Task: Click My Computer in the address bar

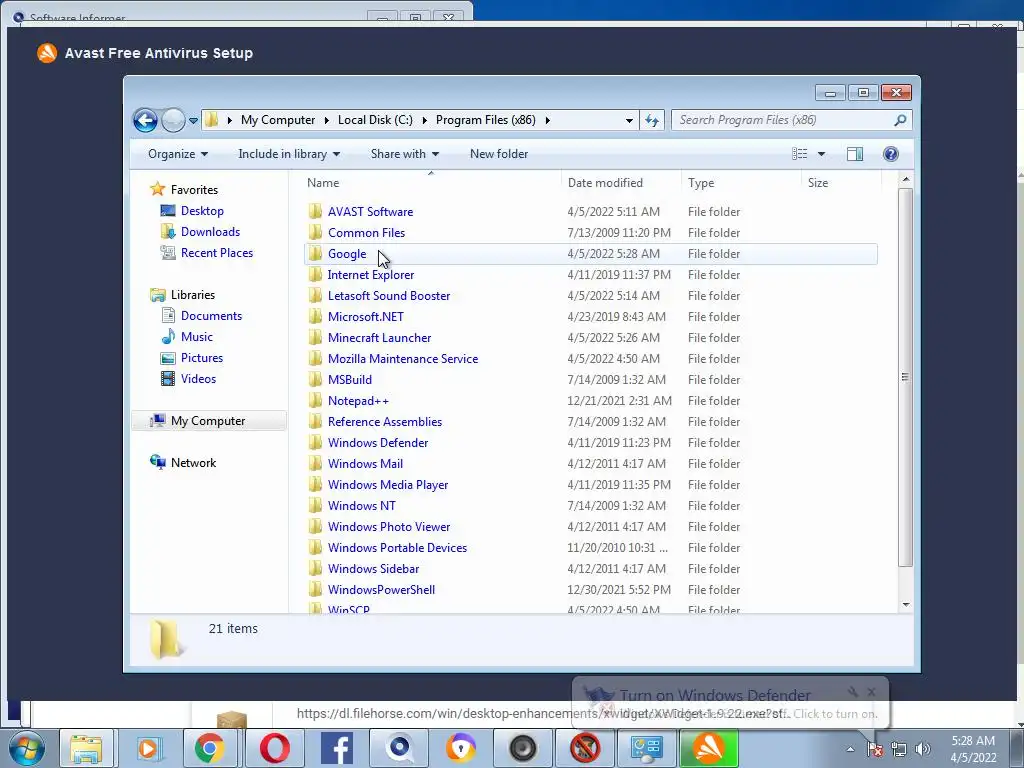Action: (278, 120)
